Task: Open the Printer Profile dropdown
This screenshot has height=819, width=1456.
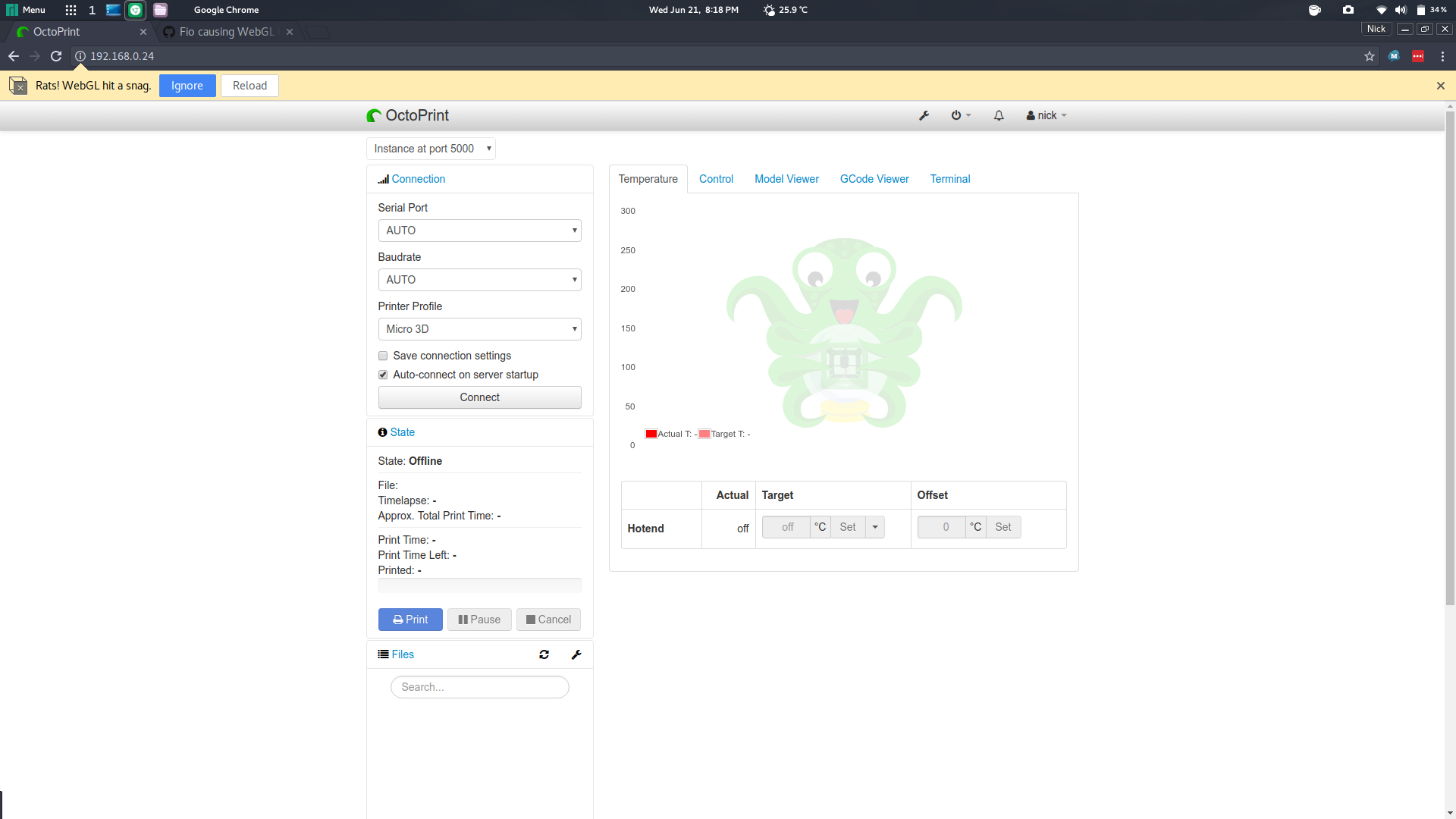Action: (x=479, y=329)
